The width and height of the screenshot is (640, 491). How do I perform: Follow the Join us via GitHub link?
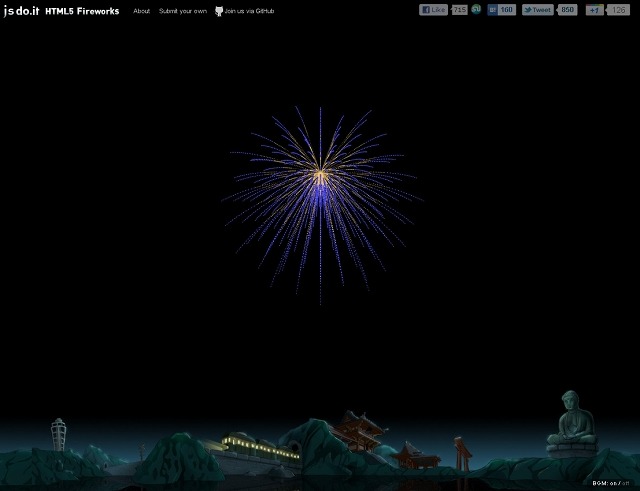tap(249, 11)
